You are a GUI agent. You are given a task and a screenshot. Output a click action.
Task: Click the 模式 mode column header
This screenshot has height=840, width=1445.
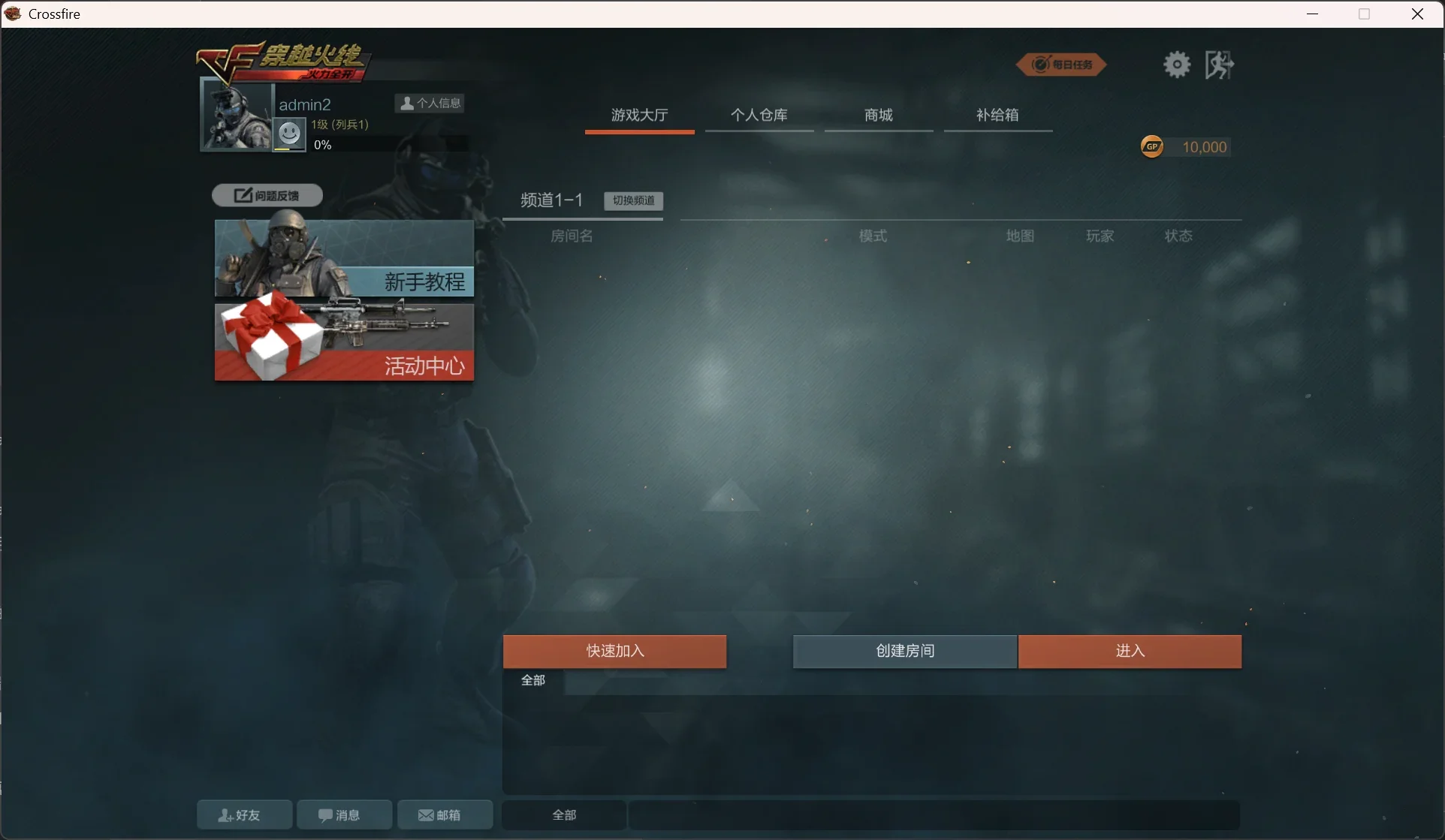(873, 236)
